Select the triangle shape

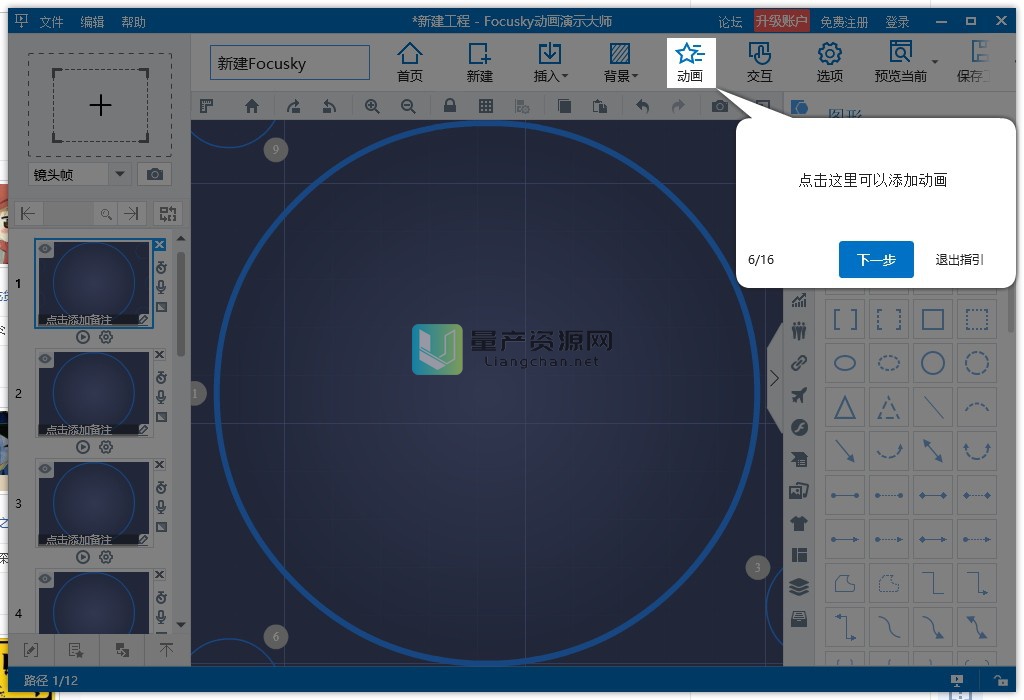click(x=844, y=407)
